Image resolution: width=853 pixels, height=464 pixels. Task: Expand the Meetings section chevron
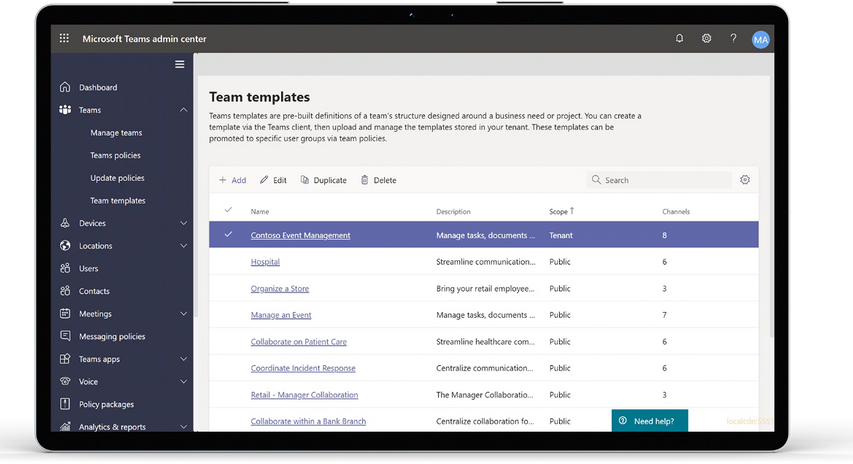[183, 314]
